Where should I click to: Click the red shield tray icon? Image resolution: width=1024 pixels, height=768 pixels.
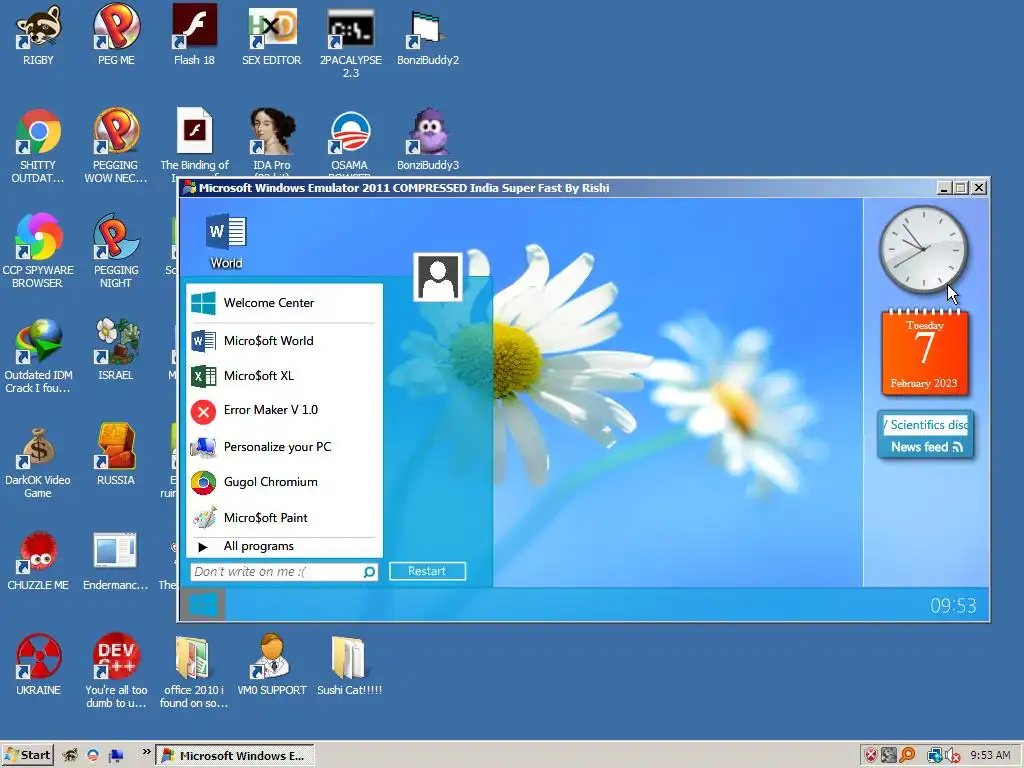pyautogui.click(x=871, y=756)
